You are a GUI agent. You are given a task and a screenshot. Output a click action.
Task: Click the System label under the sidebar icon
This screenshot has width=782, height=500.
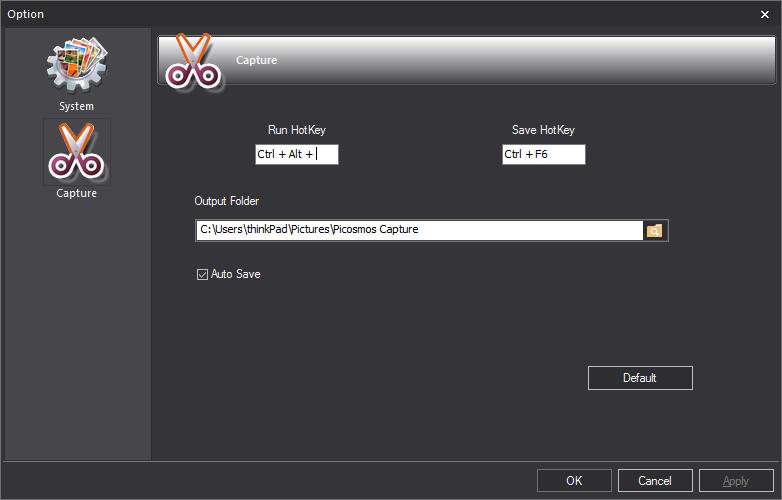click(x=76, y=106)
